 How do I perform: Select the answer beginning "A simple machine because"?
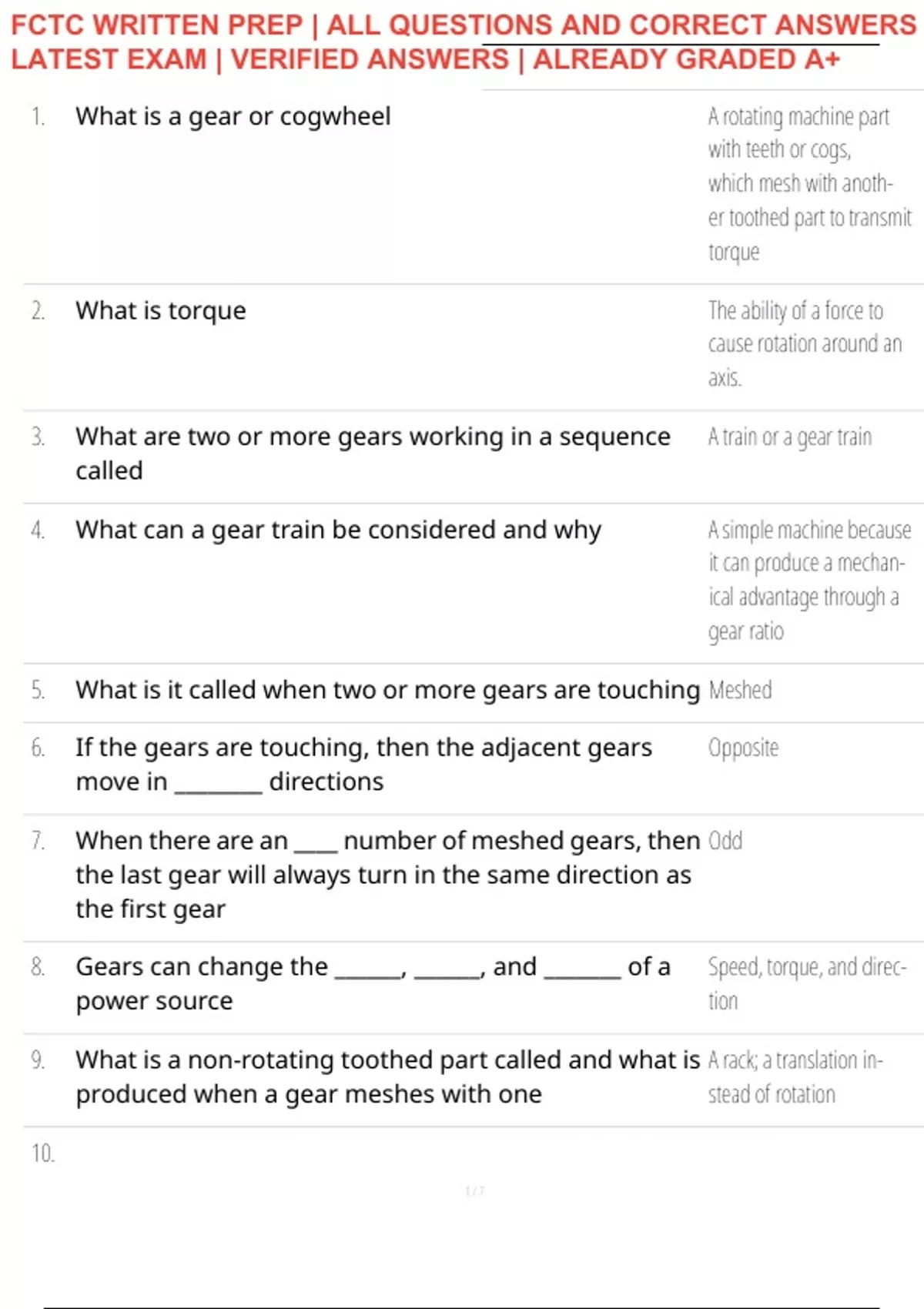[808, 580]
